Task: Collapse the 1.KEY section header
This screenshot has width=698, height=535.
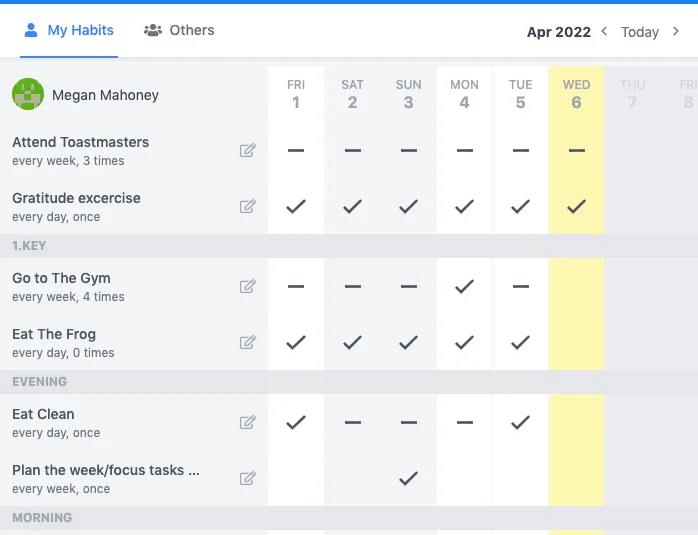Action: coord(30,246)
